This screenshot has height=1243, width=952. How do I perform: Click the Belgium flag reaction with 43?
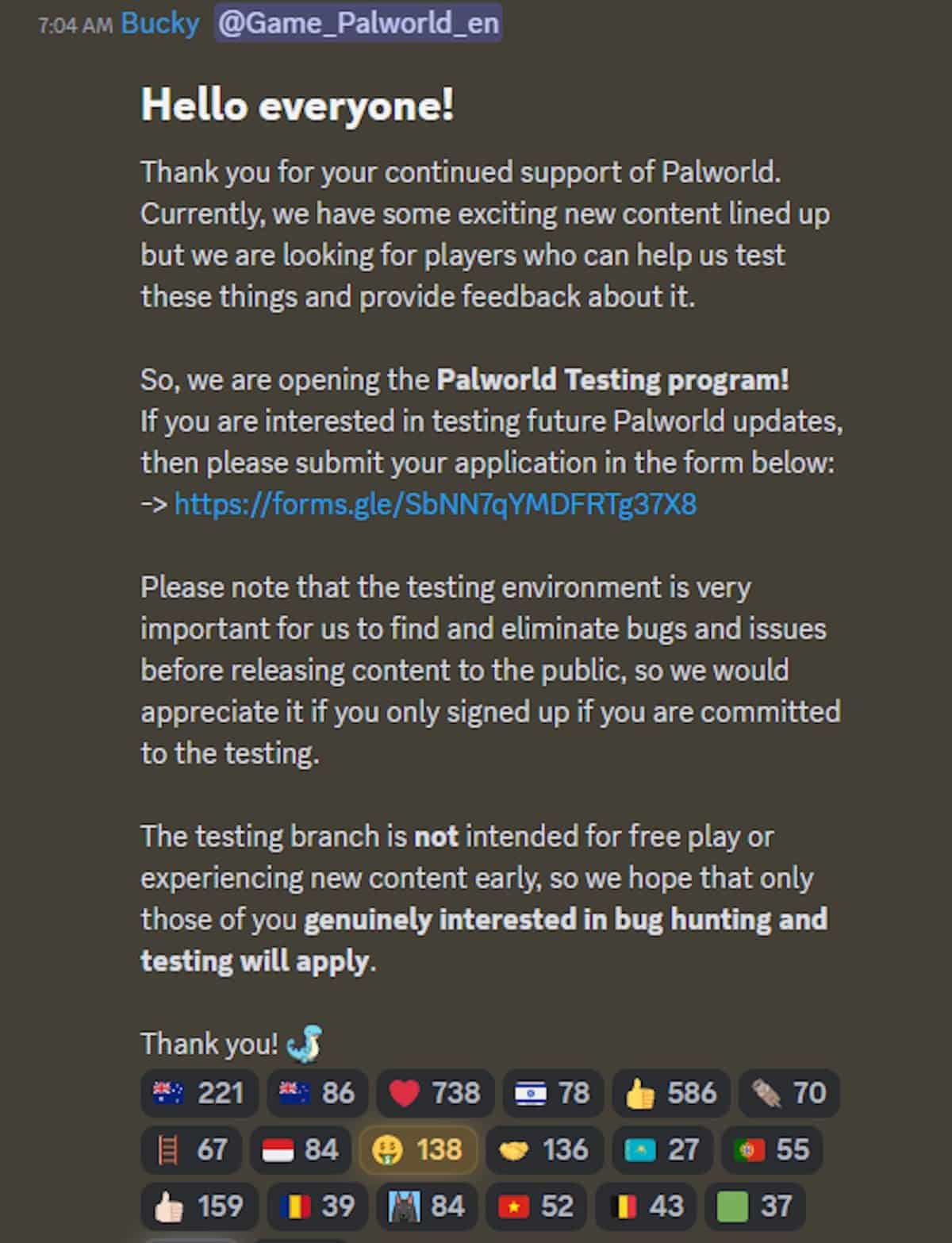645,1206
